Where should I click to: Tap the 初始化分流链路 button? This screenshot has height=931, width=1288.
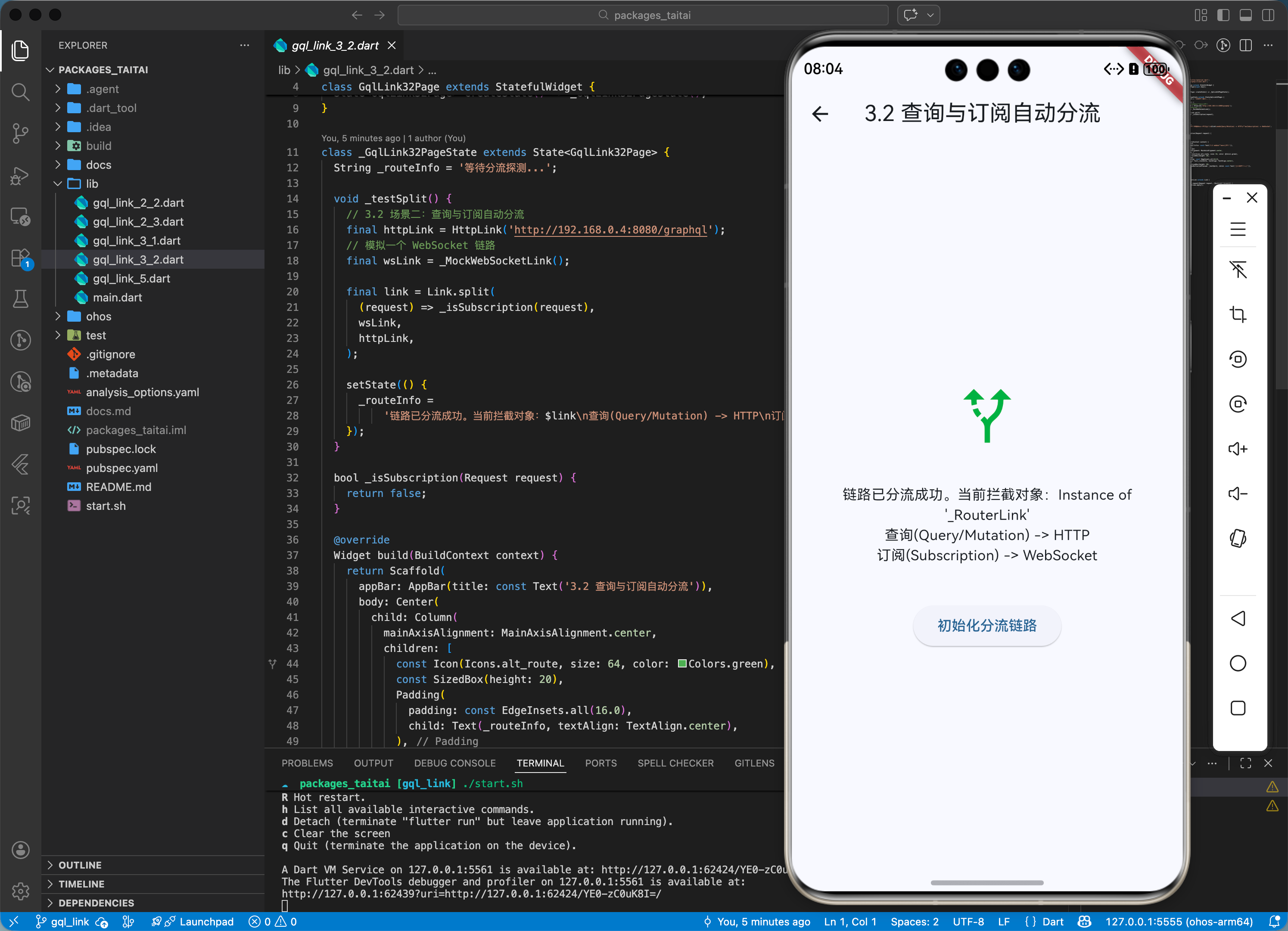tap(986, 626)
